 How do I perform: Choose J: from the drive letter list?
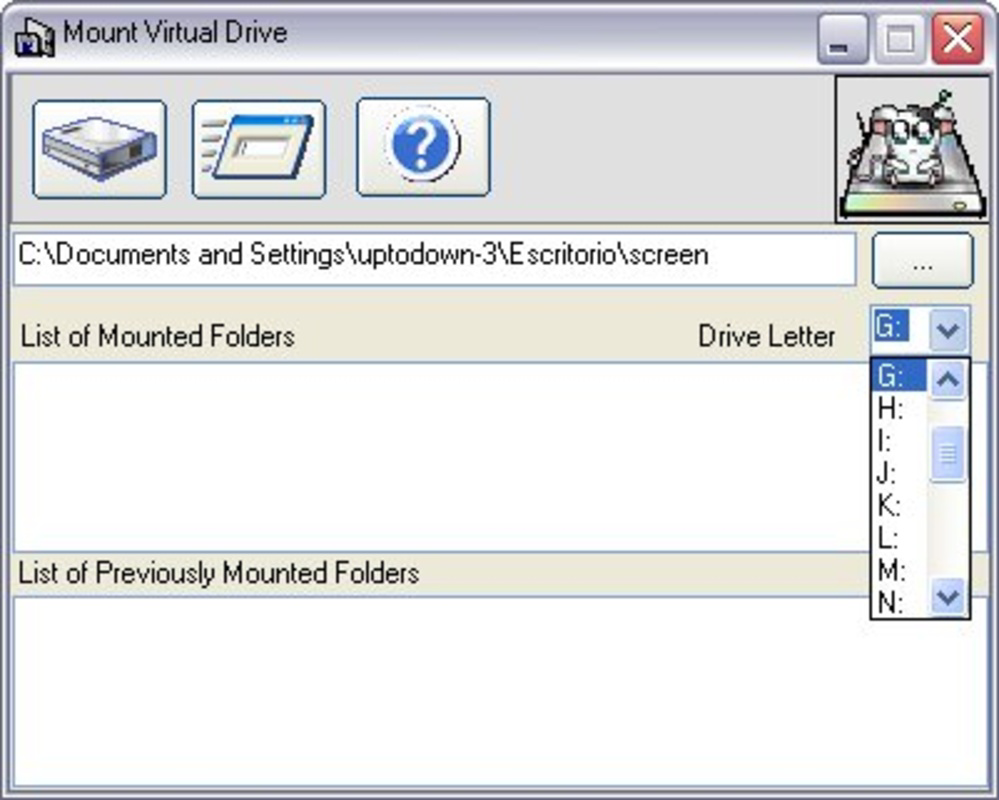click(x=898, y=473)
